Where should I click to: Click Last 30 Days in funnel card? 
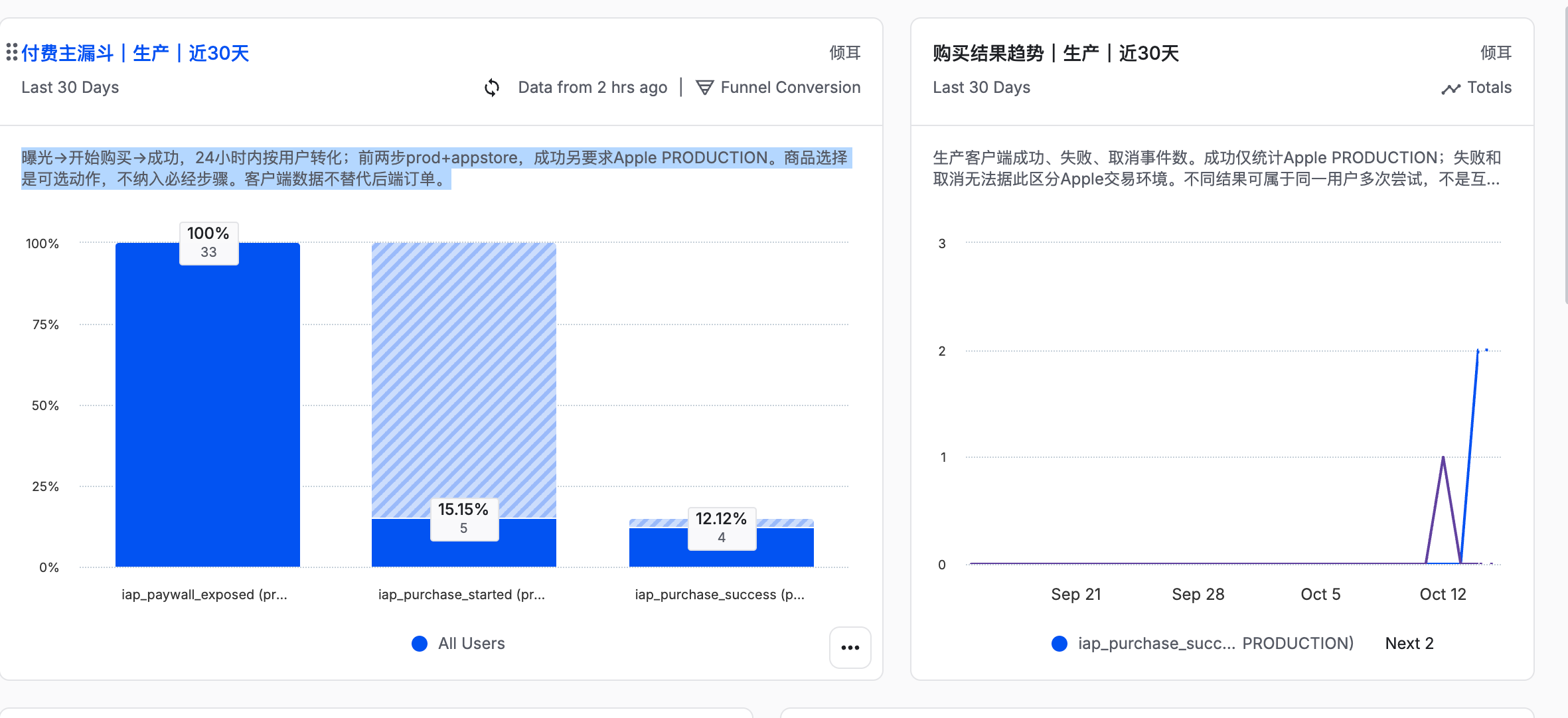point(70,88)
